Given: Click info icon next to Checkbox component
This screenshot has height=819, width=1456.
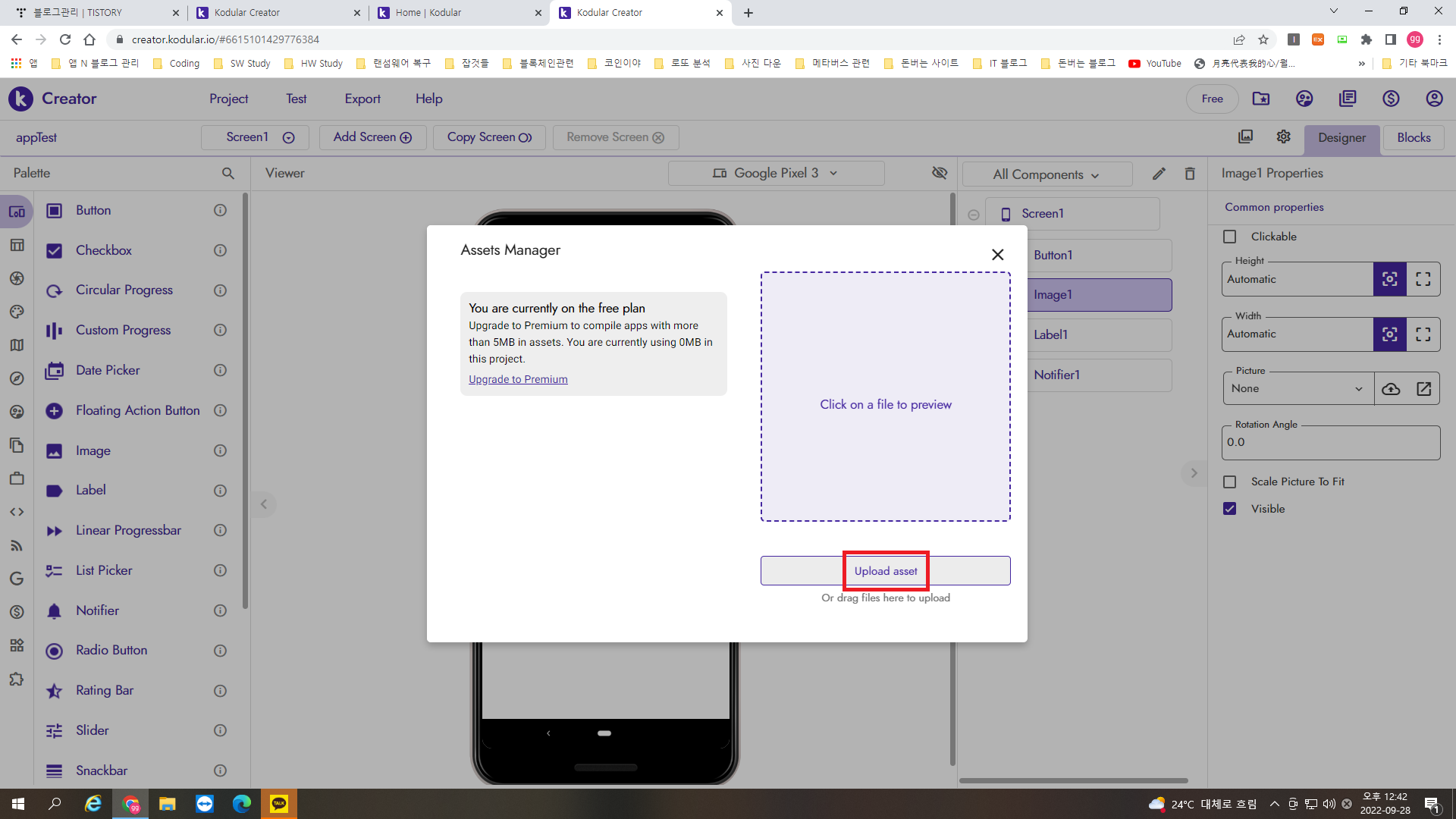Looking at the screenshot, I should coord(220,250).
